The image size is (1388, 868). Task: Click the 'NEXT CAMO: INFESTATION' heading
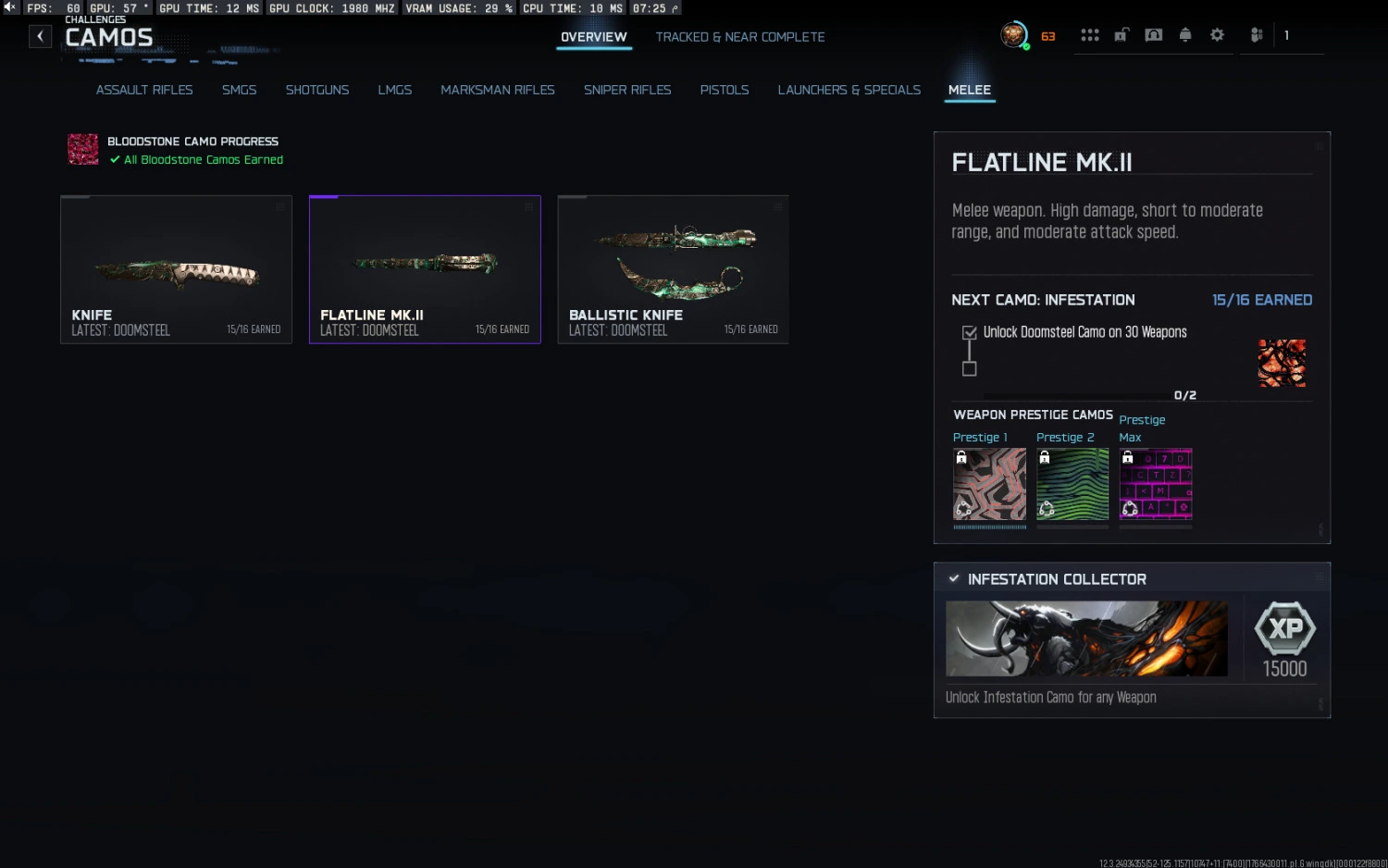tap(1043, 300)
